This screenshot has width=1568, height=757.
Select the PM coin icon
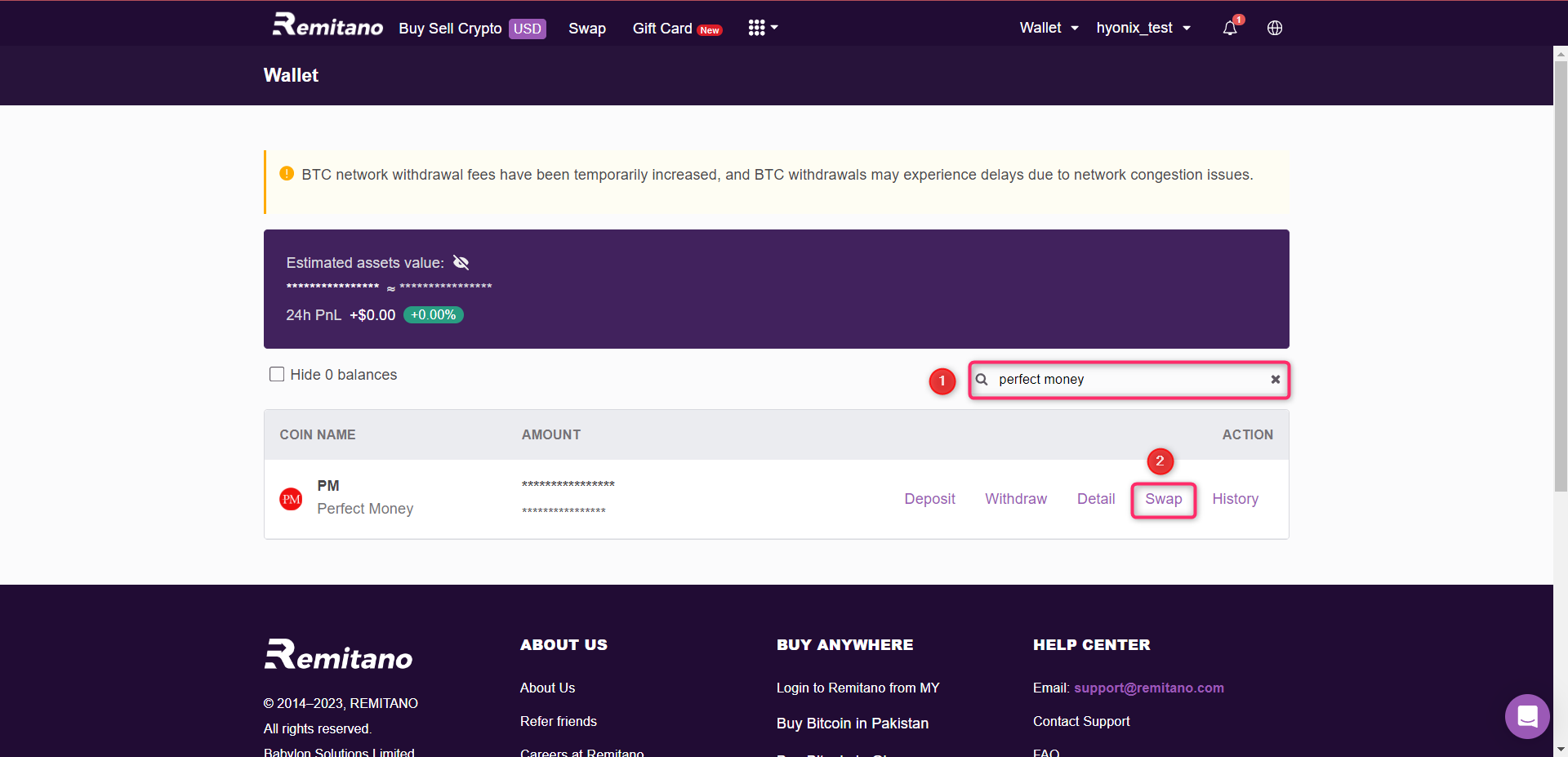pos(291,498)
